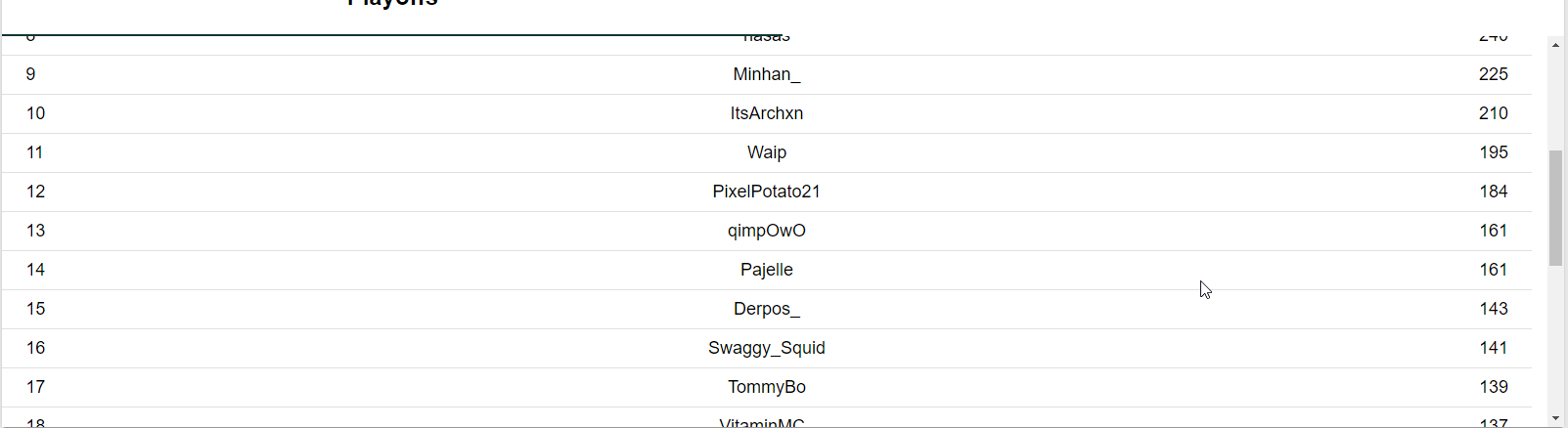The height and width of the screenshot is (428, 1568).
Task: Click the Pajelle player name
Action: (x=767, y=270)
